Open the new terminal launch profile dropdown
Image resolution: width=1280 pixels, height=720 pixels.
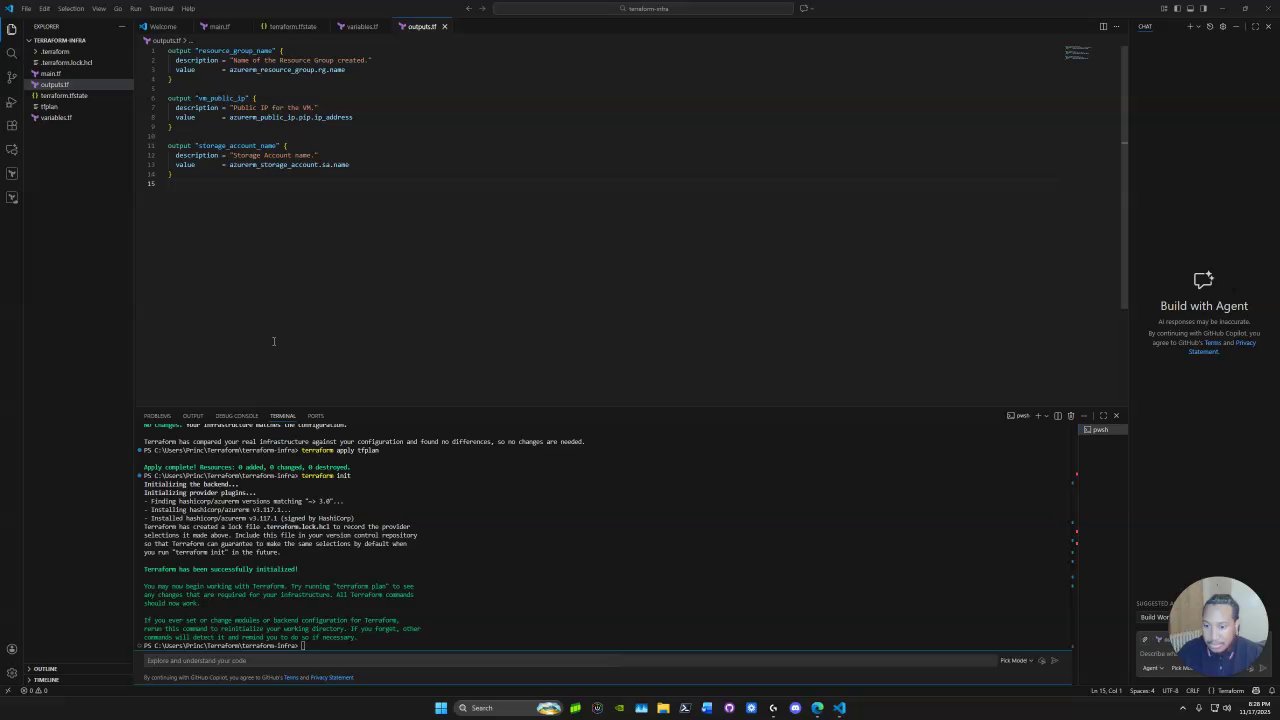[1046, 416]
